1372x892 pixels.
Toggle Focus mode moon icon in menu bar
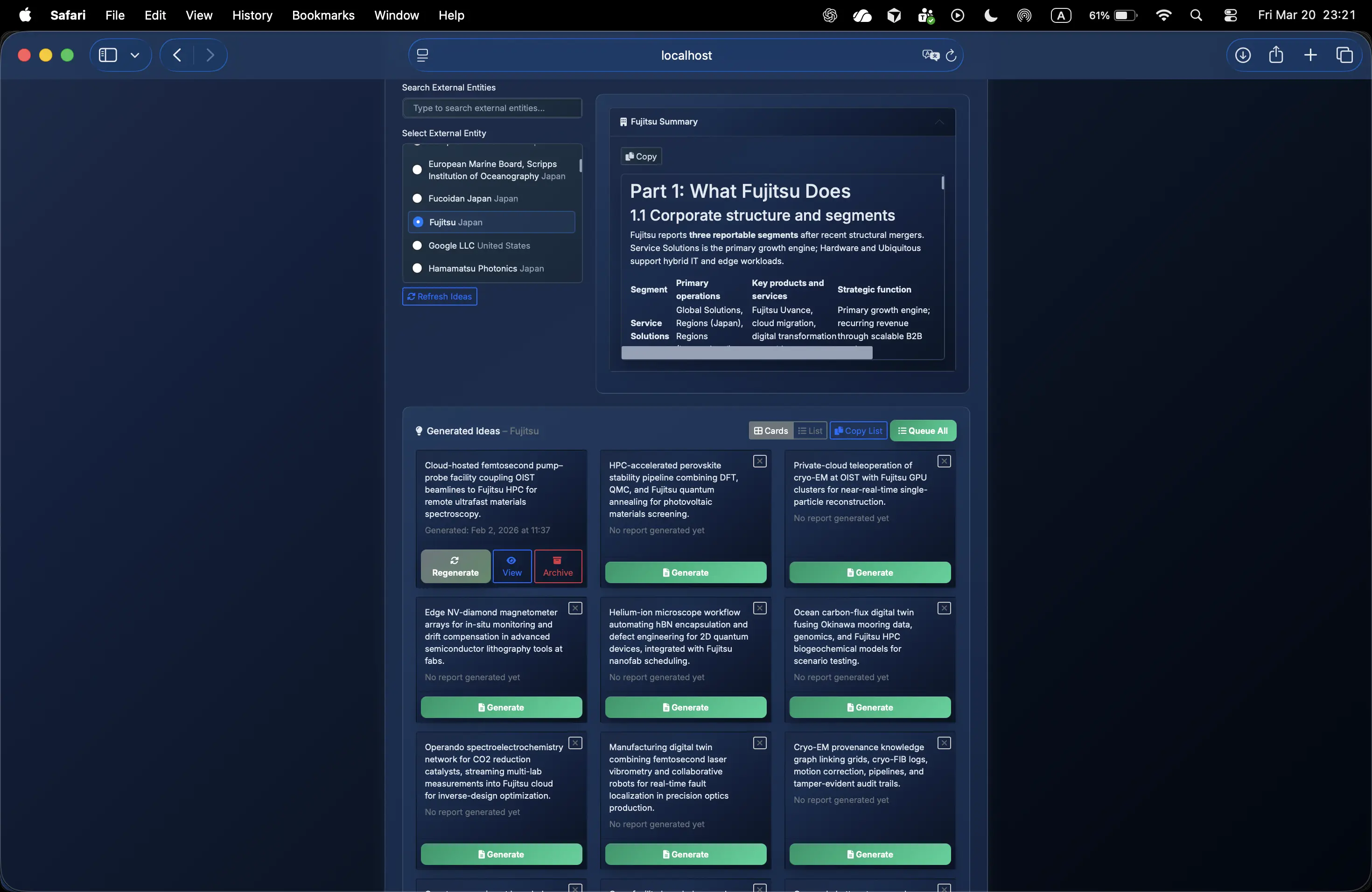[x=990, y=15]
